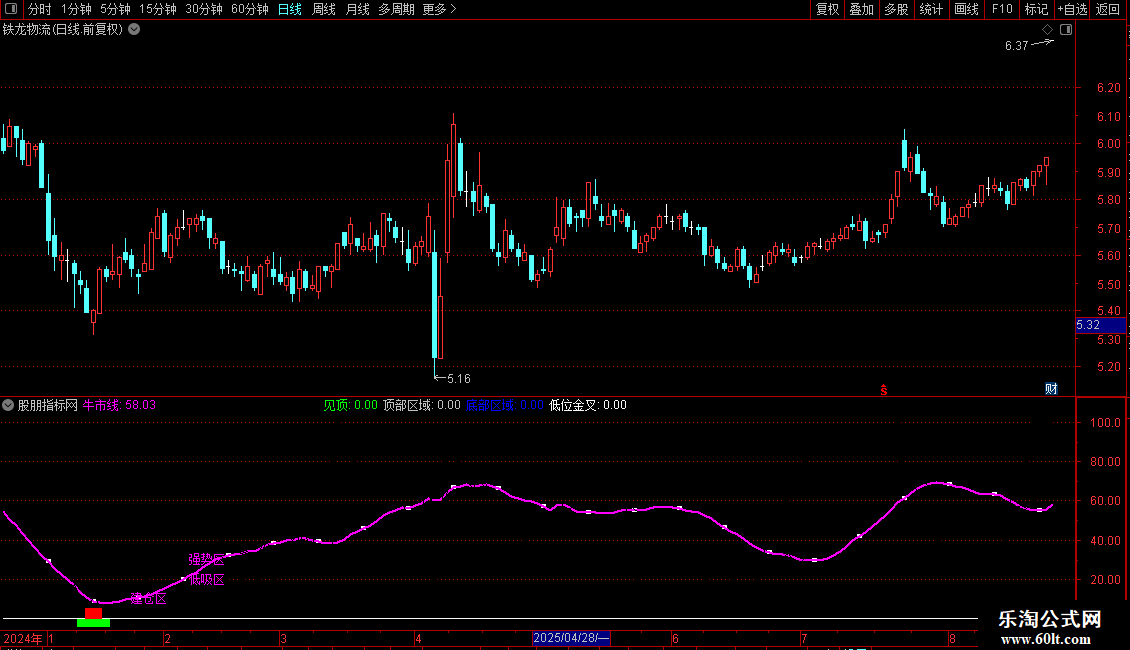The image size is (1130, 650).
Task: Click the 2025/04/28 date marker
Action: (x=571, y=638)
